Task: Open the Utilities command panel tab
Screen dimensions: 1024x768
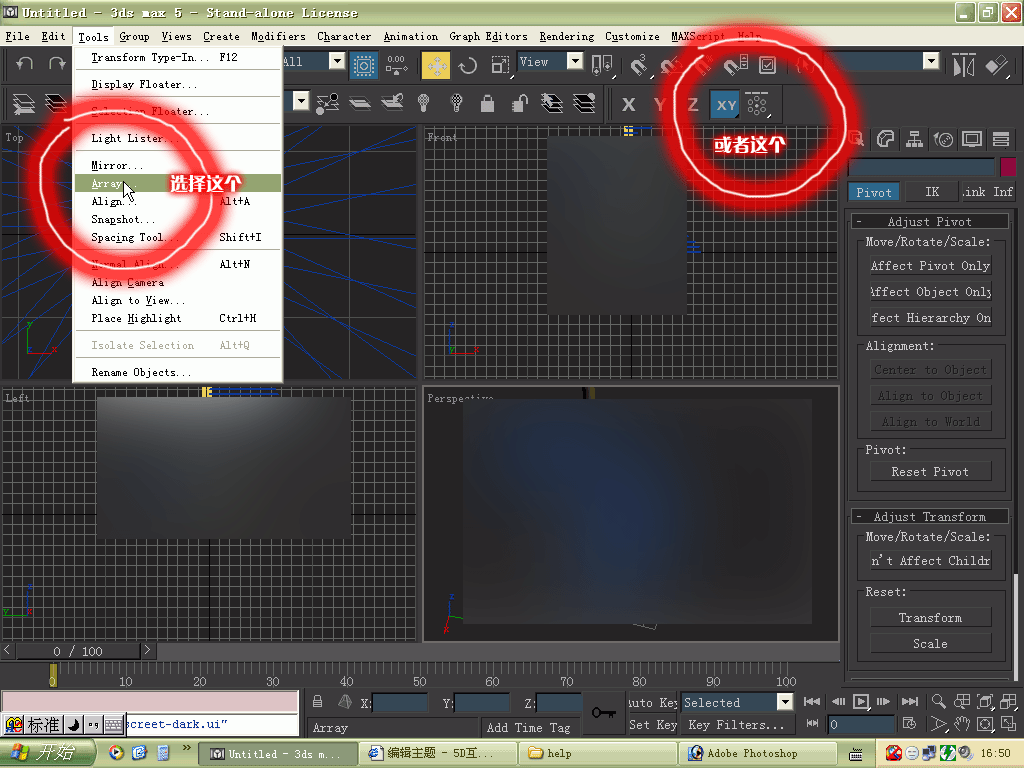Action: [1000, 138]
